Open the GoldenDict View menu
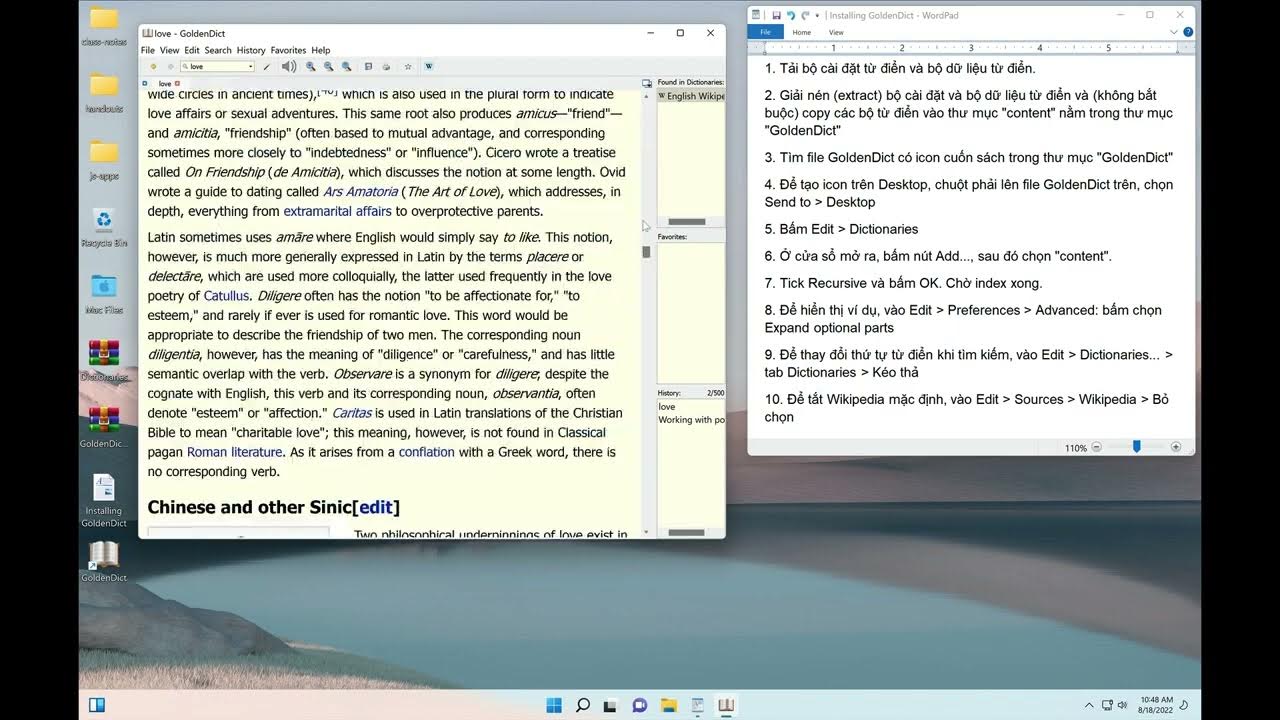Image resolution: width=1280 pixels, height=720 pixels. pos(169,50)
